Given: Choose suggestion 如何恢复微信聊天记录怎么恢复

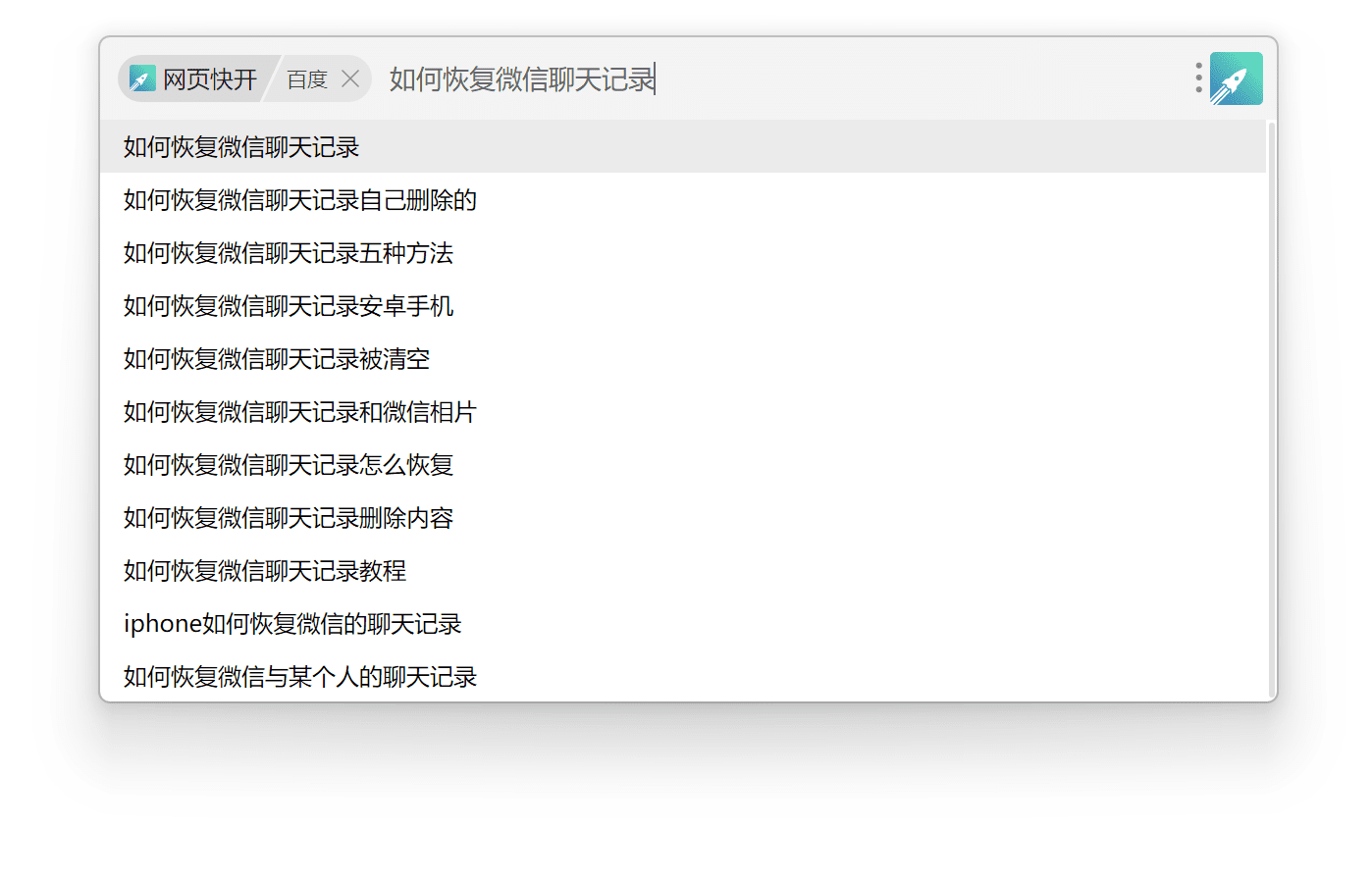Looking at the screenshot, I should 683,465.
